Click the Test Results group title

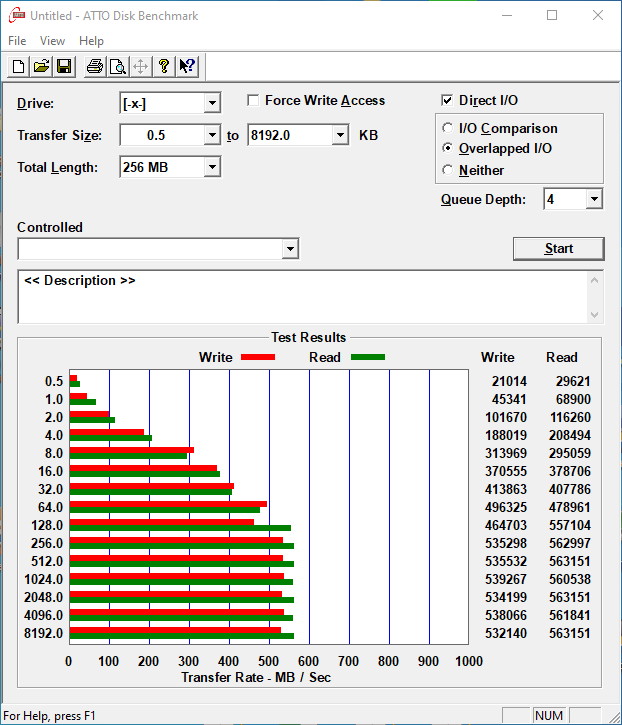(308, 338)
